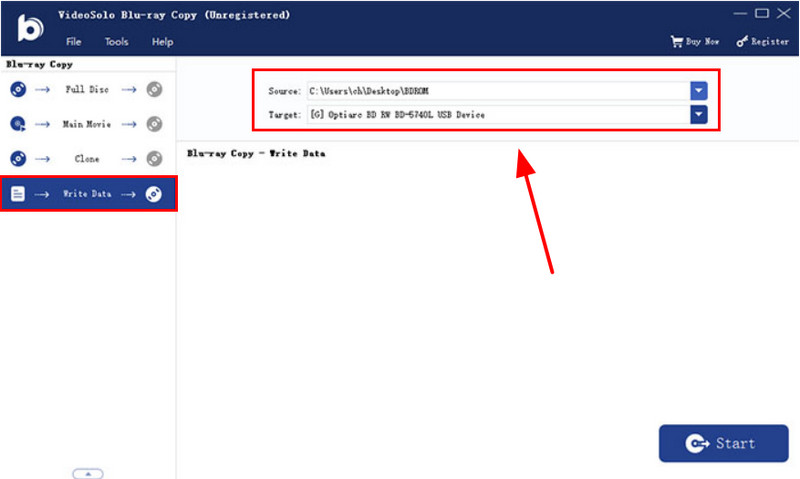The width and height of the screenshot is (800, 479).
Task: Maximize the VideoSolo window
Action: (x=762, y=13)
